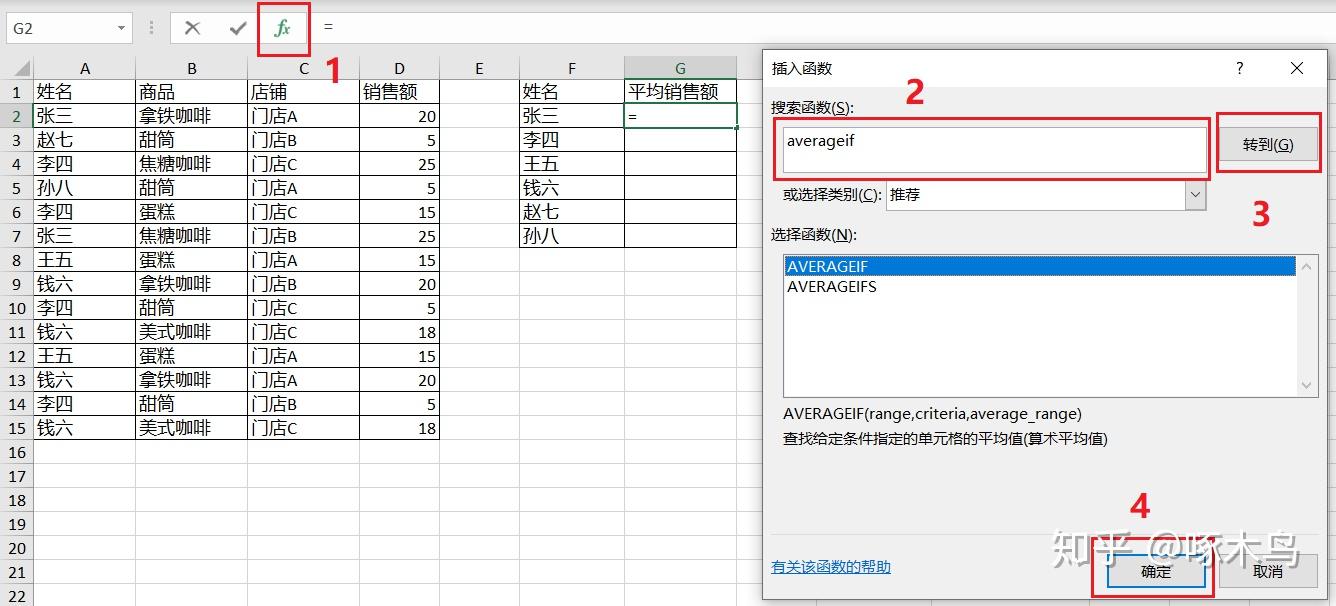Screen dimensions: 1336x606
Task: Click cell B2 containing 拿铁咖啡
Action: (x=191, y=116)
